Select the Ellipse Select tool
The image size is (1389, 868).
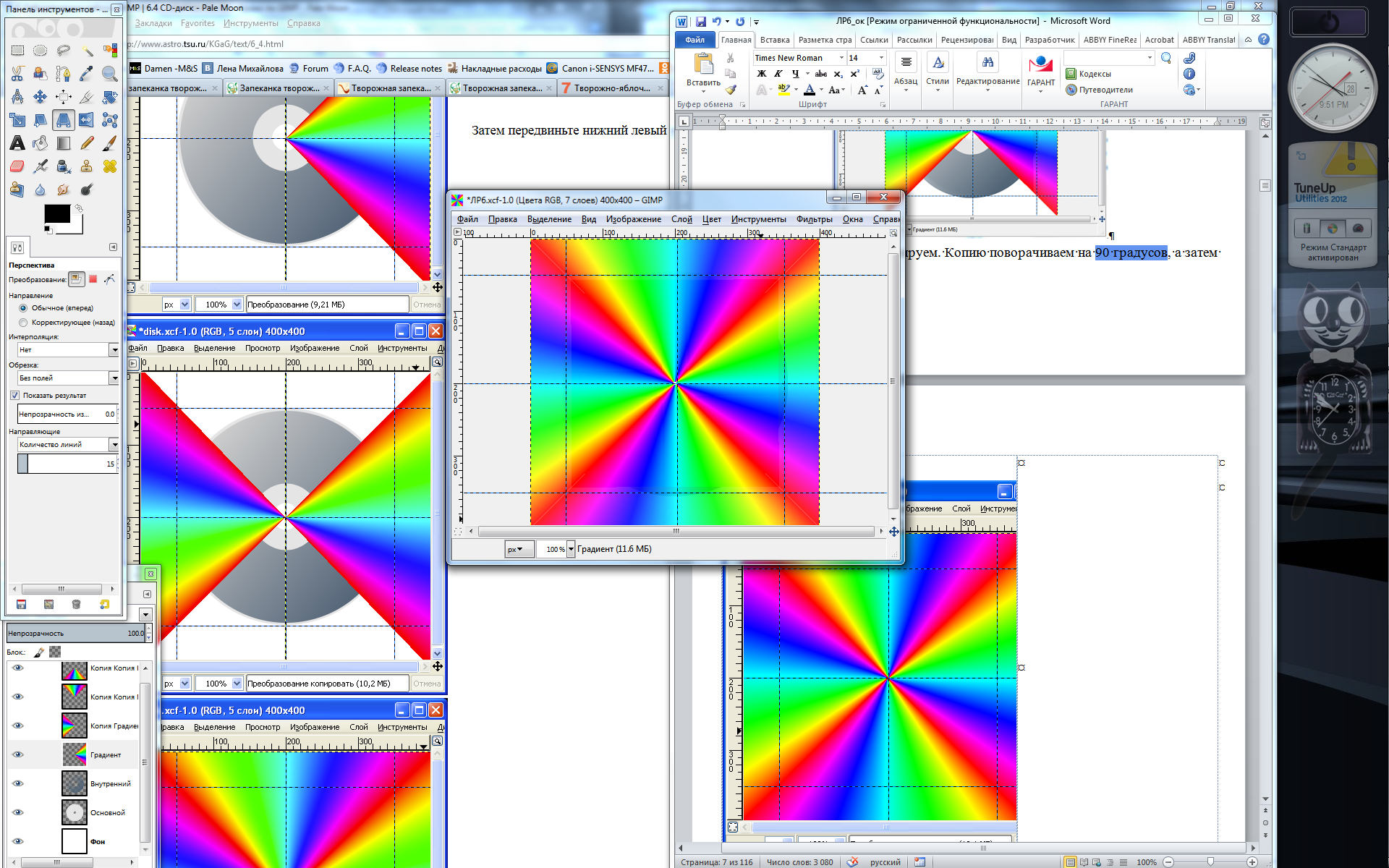(41, 51)
